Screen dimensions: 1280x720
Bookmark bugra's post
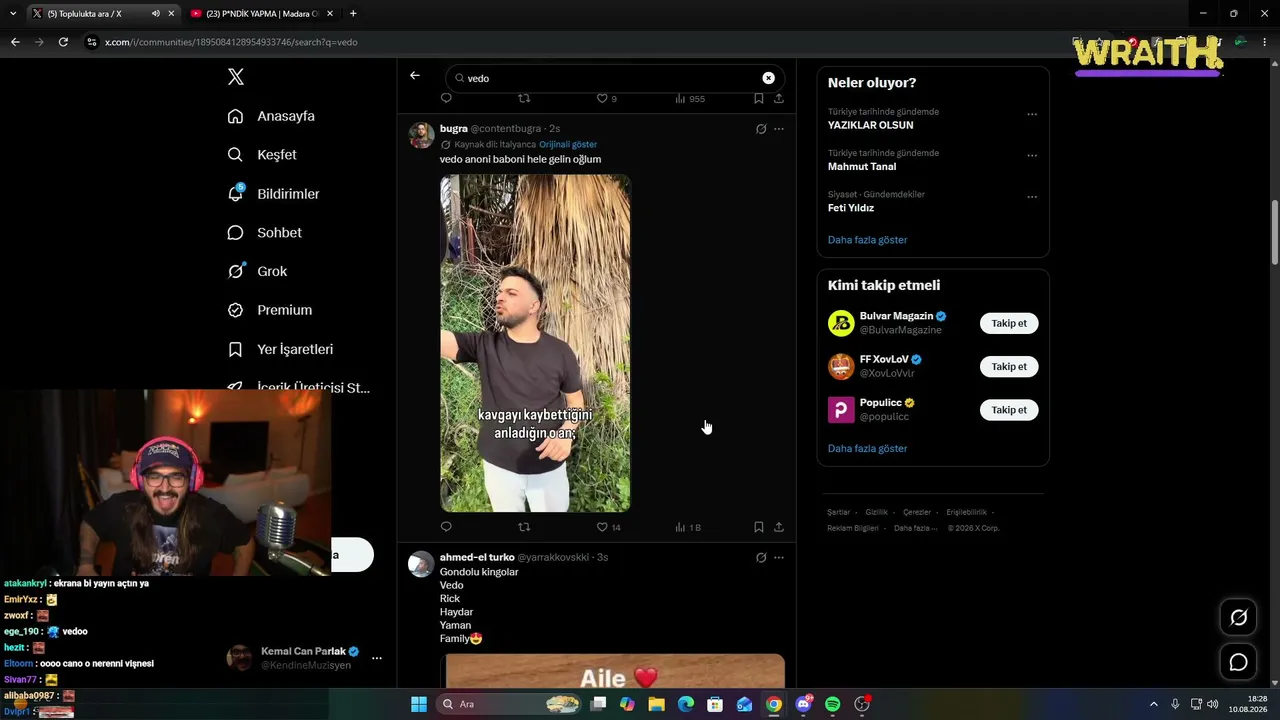759,527
